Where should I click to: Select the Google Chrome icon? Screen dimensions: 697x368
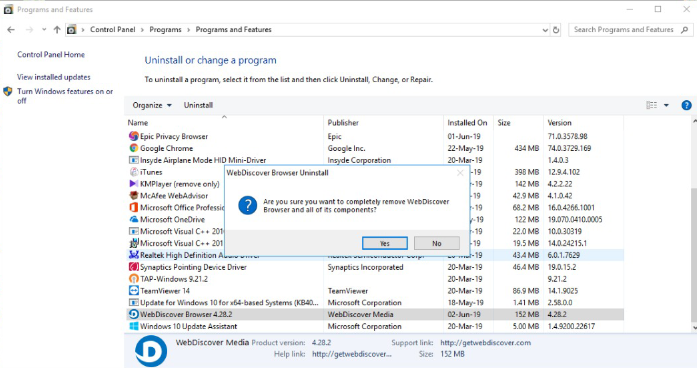[134, 148]
